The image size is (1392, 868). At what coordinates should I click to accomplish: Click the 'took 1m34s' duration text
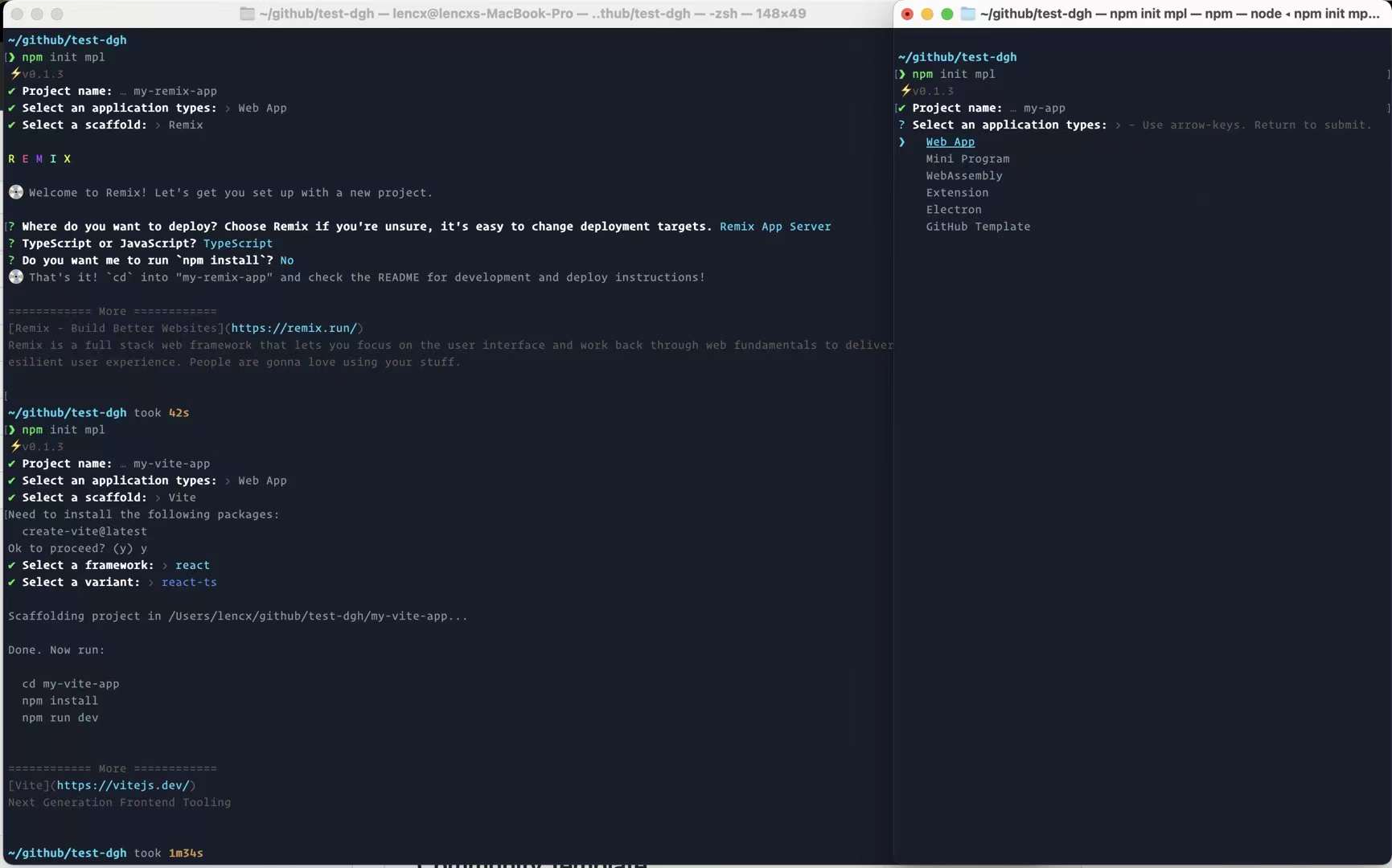tap(168, 853)
